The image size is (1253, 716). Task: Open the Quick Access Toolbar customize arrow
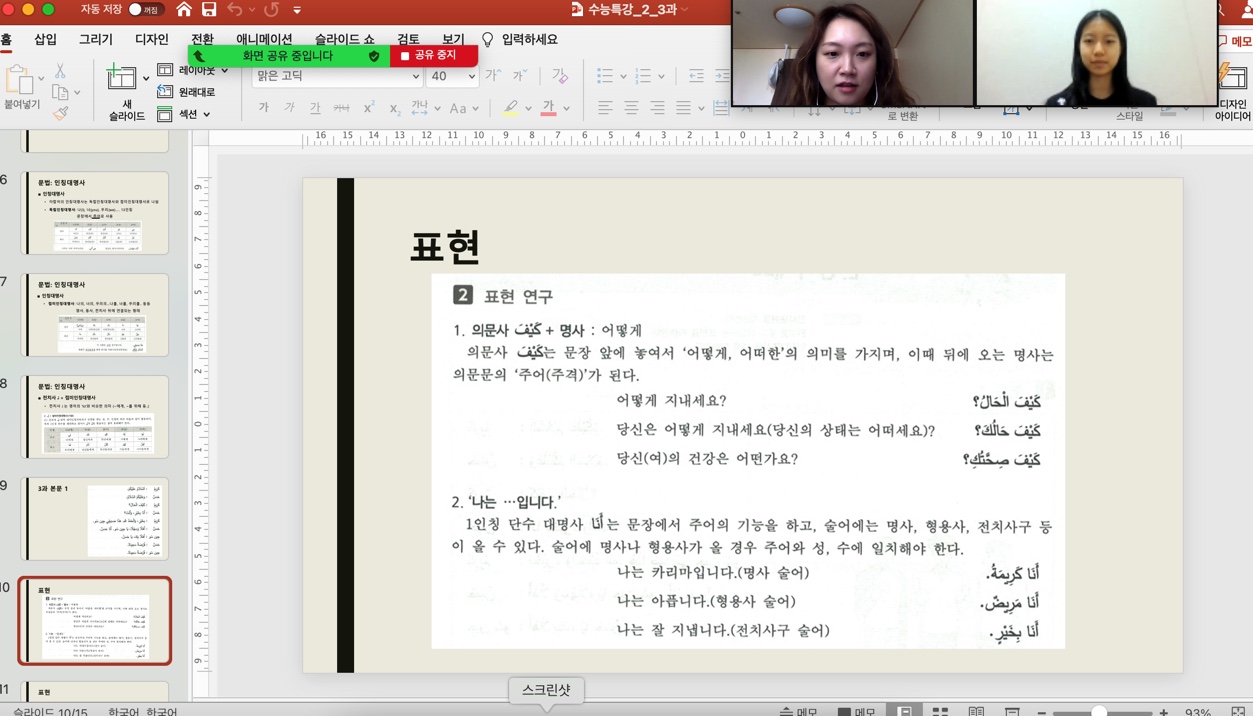[x=297, y=10]
